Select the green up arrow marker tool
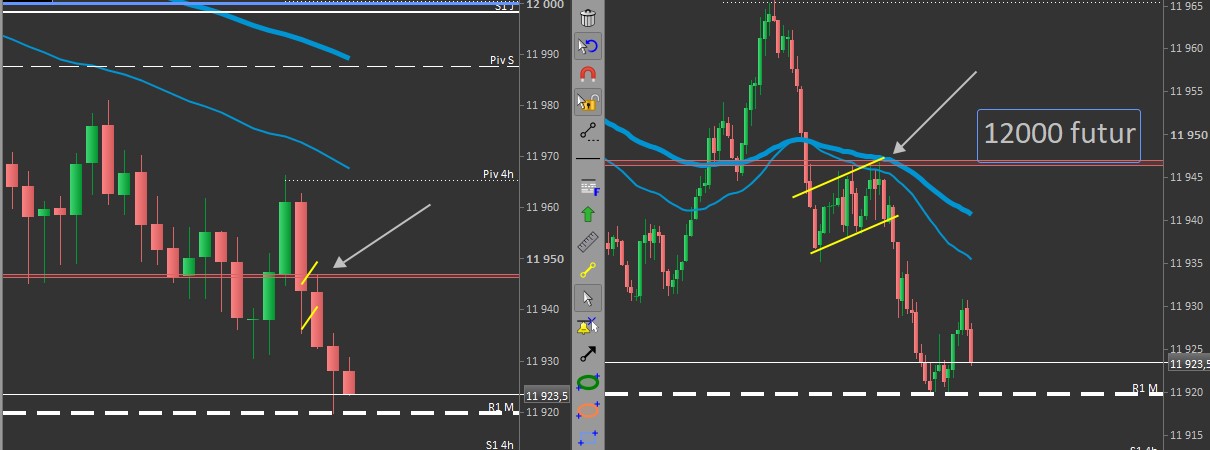Screen dimensions: 1210x450 (588, 213)
